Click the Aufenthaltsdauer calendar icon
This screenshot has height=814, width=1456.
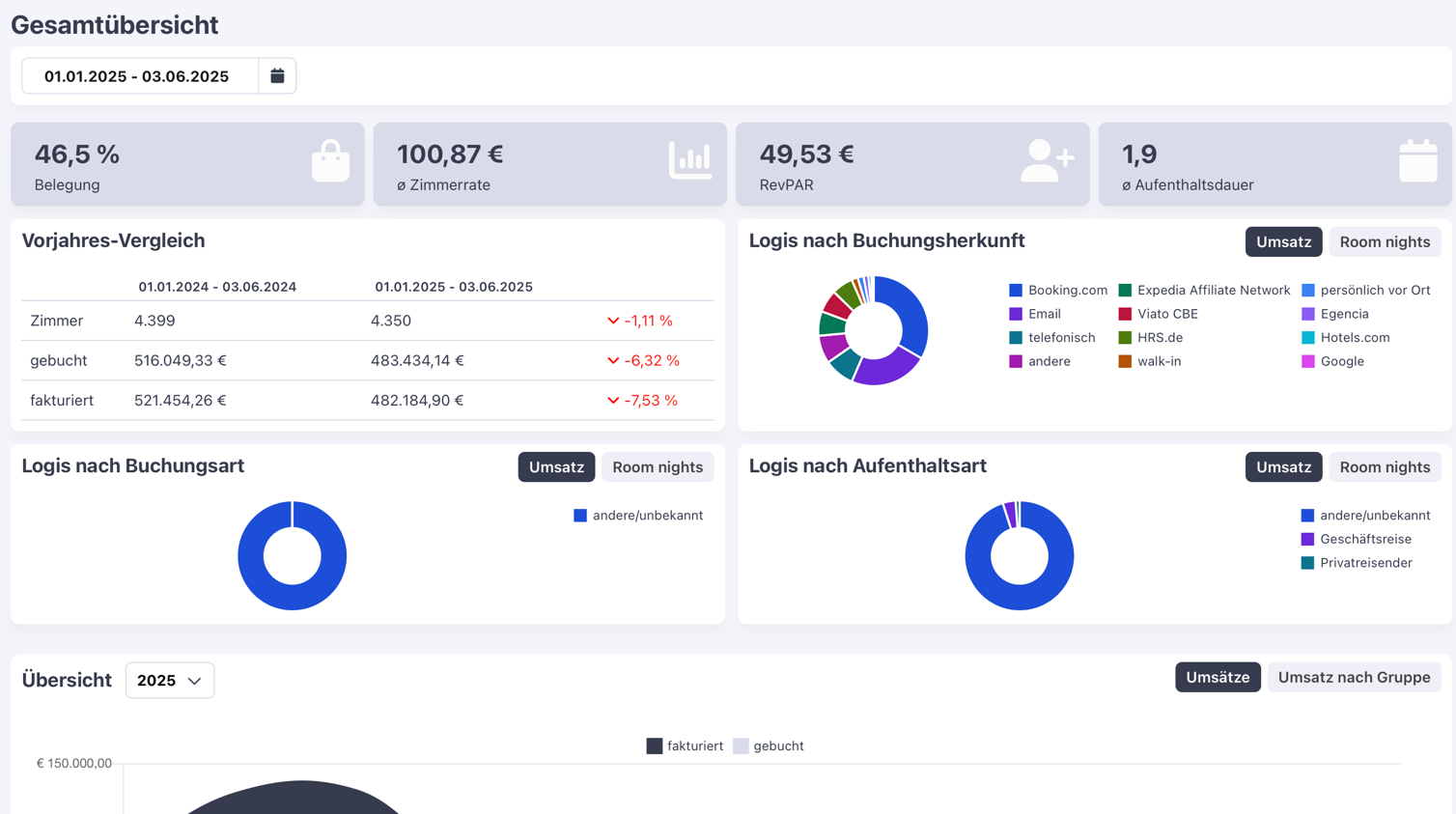(1417, 161)
